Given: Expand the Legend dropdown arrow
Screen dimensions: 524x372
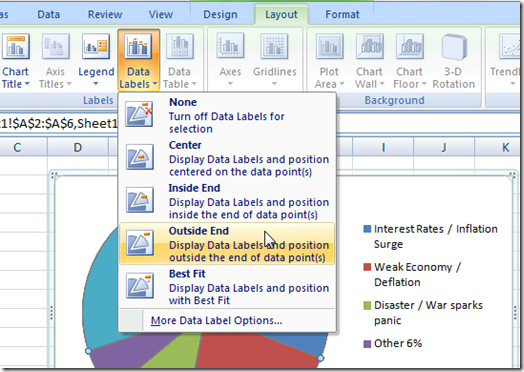Looking at the screenshot, I should point(96,84).
